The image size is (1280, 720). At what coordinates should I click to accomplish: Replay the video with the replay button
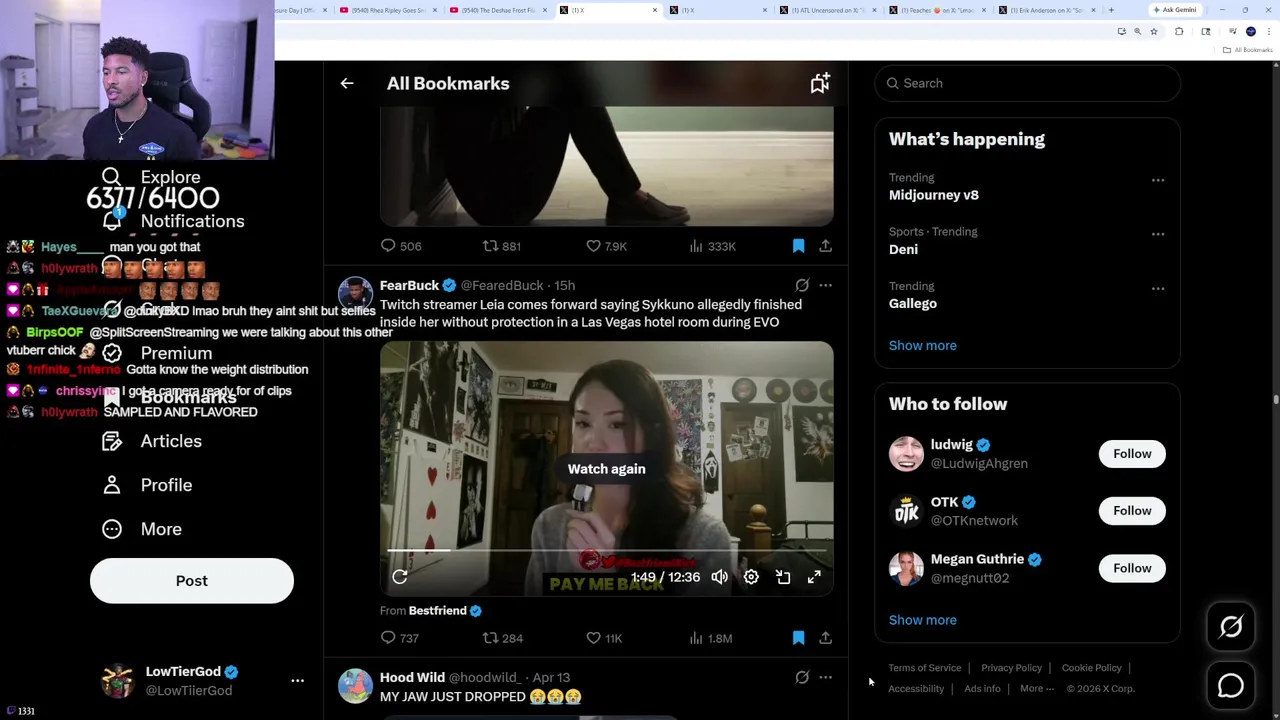click(x=400, y=577)
